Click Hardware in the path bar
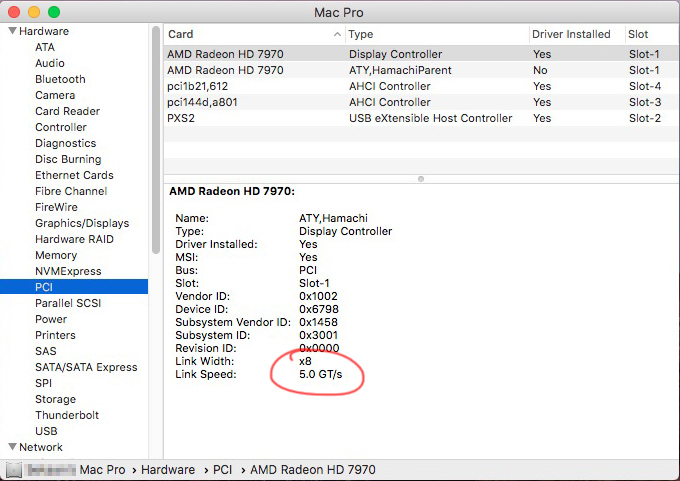The width and height of the screenshot is (680, 481). tap(168, 470)
